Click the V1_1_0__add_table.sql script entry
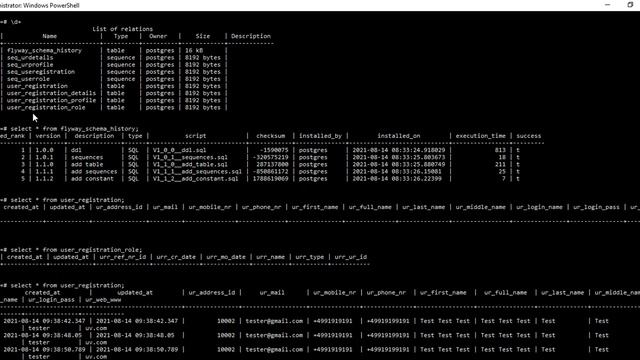This screenshot has height=360, width=640. coord(190,164)
